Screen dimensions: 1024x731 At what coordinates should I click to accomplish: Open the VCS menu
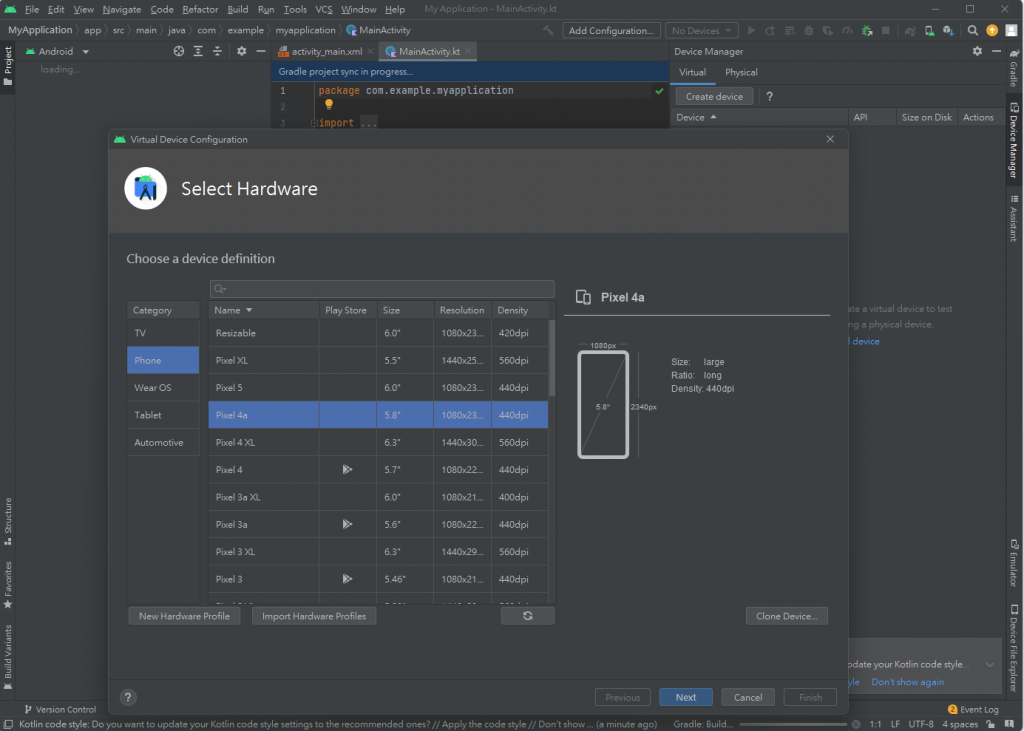(324, 9)
